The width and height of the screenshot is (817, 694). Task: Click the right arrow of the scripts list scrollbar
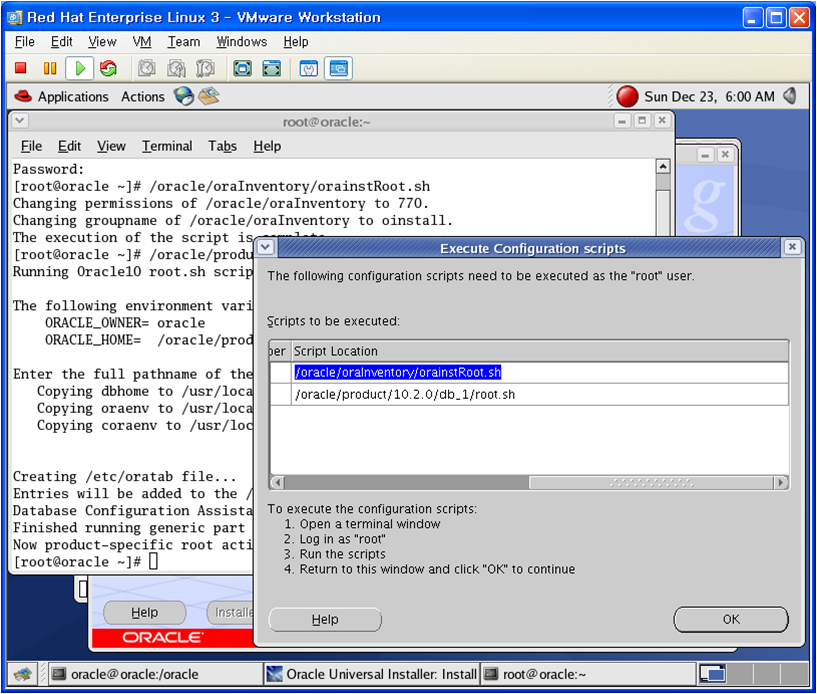coord(780,482)
